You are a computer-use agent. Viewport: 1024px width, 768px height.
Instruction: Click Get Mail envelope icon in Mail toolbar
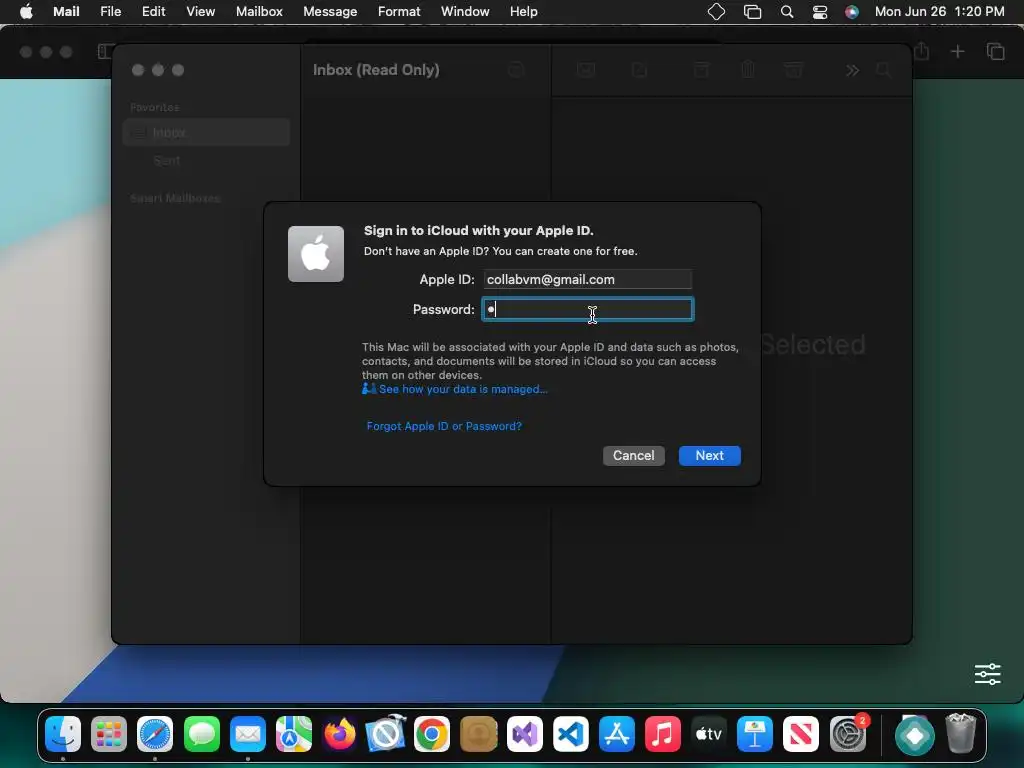tap(586, 70)
